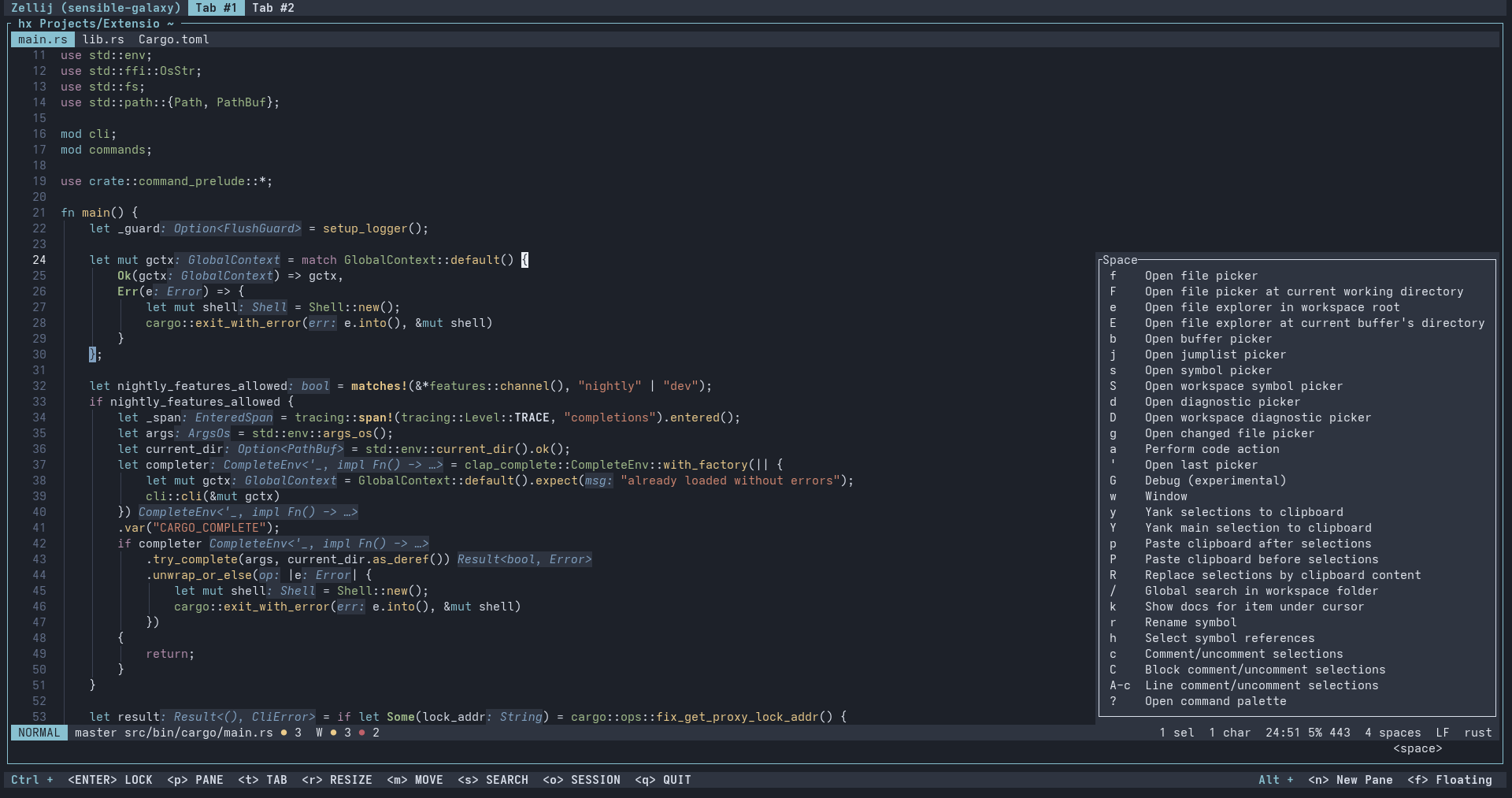Choose 'Line comment/uncomment selections' entry
Viewport: 1512px width, 798px height.
(1297, 685)
